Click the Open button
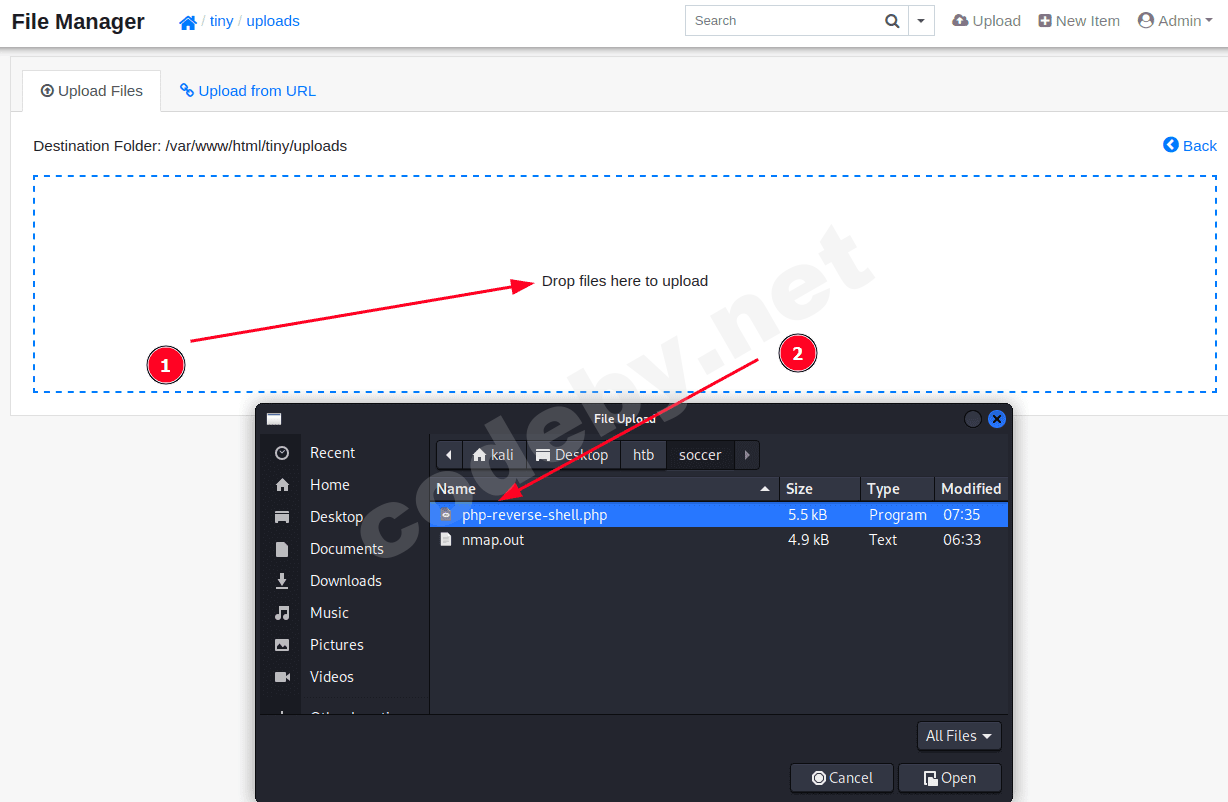 (x=950, y=778)
